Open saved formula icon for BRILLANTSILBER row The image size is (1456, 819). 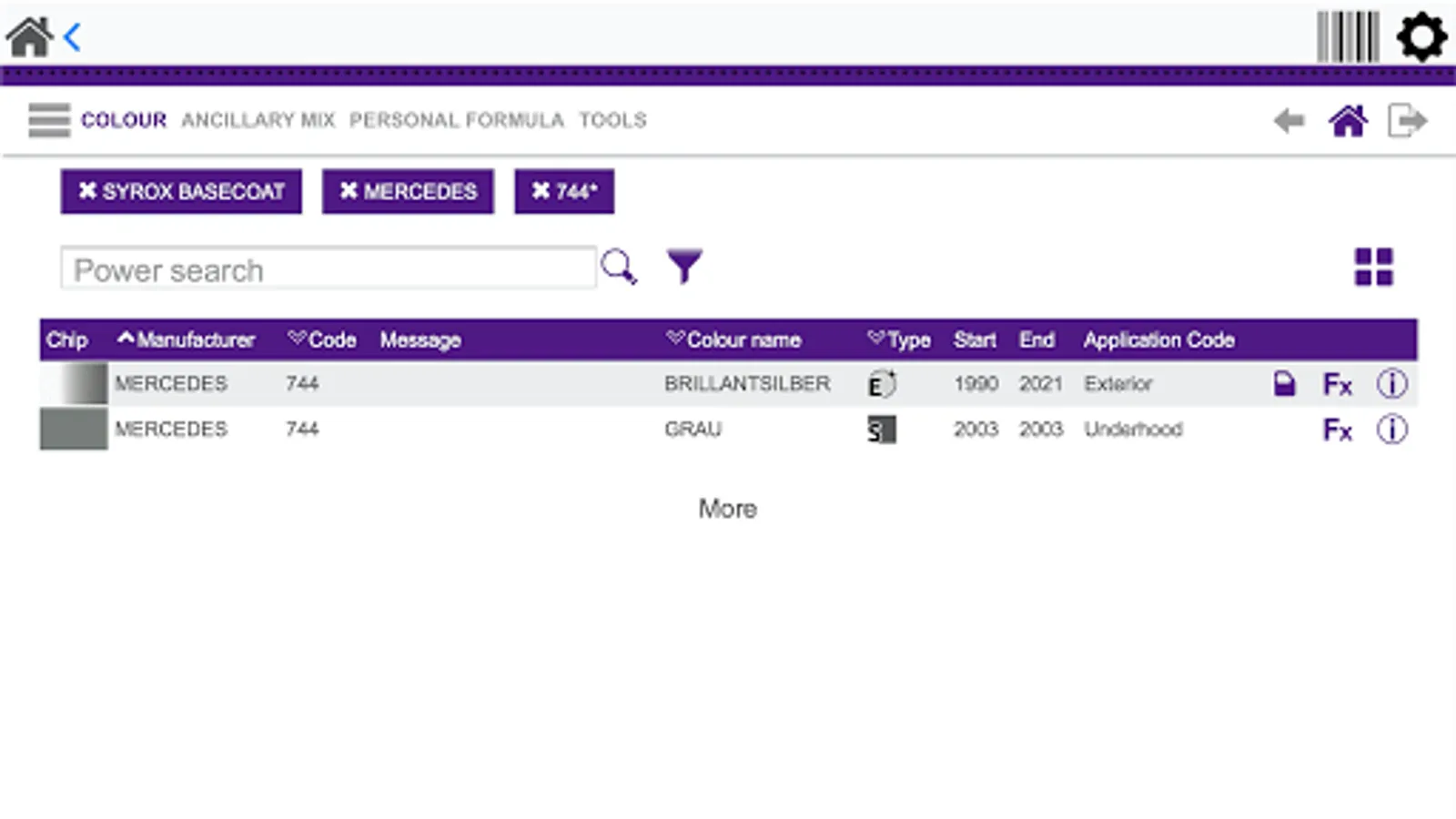pos(1284,384)
